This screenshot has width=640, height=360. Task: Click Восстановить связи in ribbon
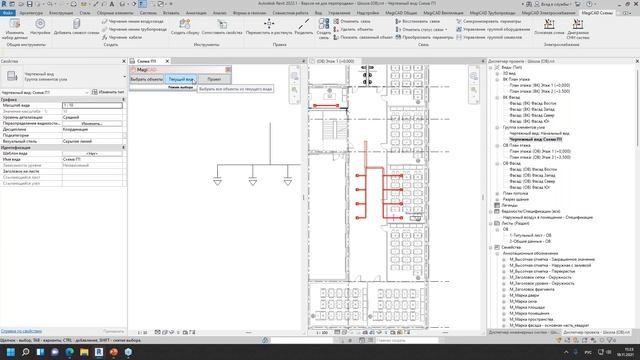click(418, 21)
